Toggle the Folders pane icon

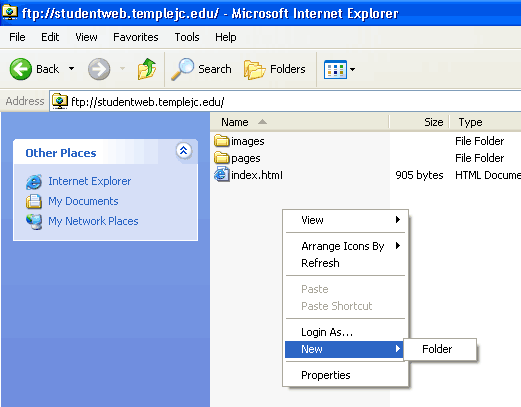(254, 69)
